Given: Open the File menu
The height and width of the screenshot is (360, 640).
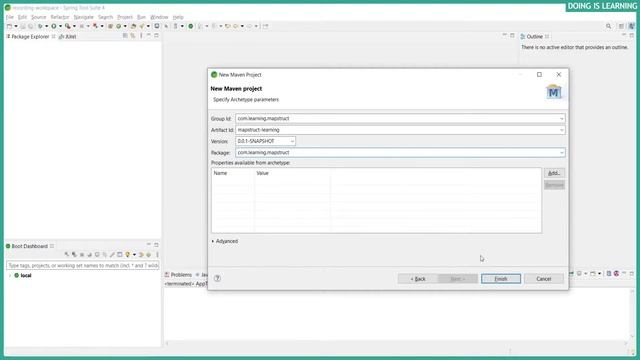Looking at the screenshot, I should point(10,17).
